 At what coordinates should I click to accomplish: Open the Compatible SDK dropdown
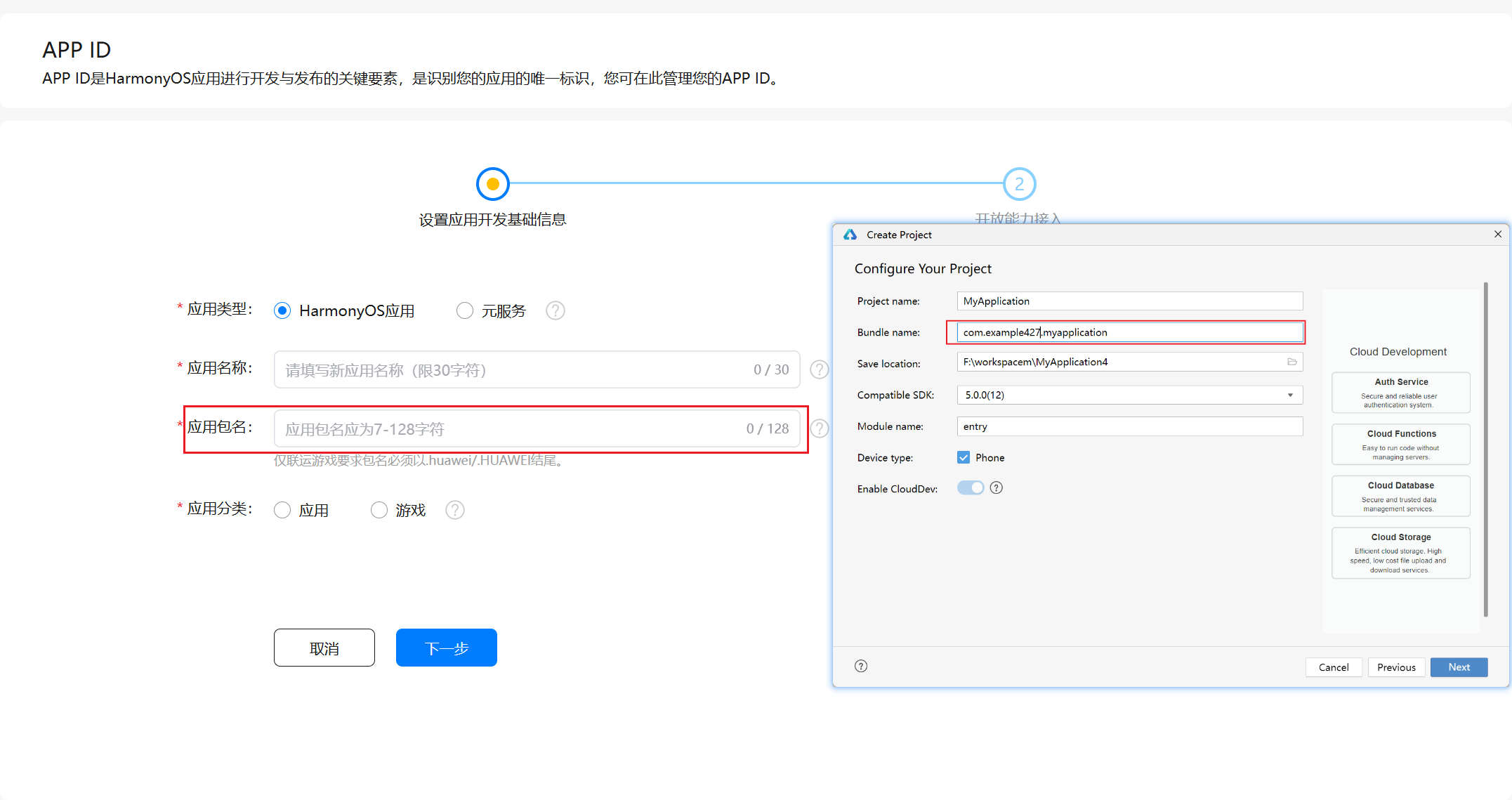1130,395
